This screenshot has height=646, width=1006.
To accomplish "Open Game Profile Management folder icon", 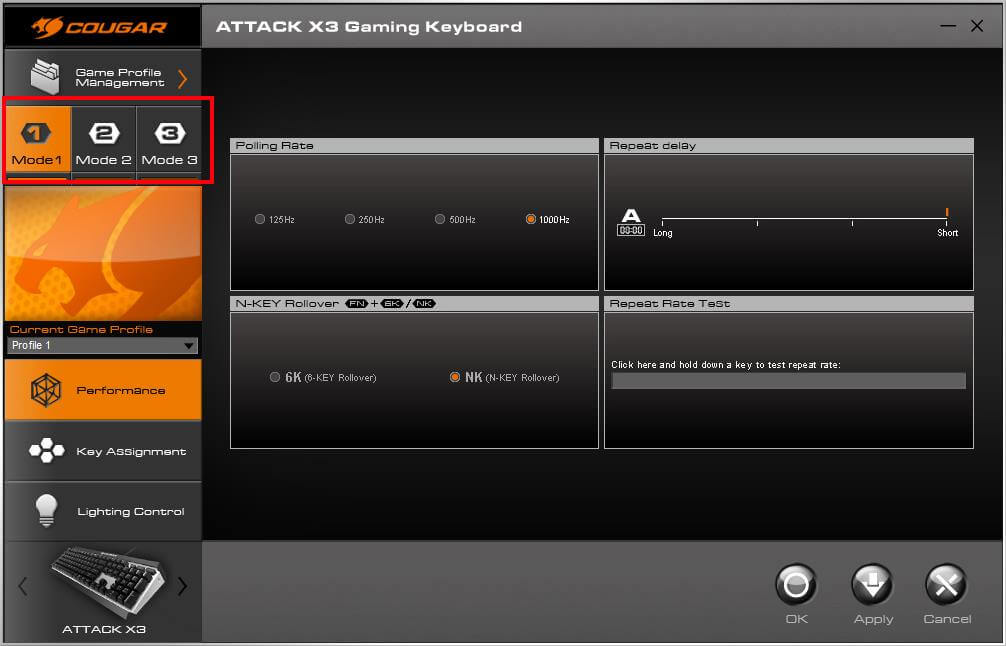I will coord(45,77).
